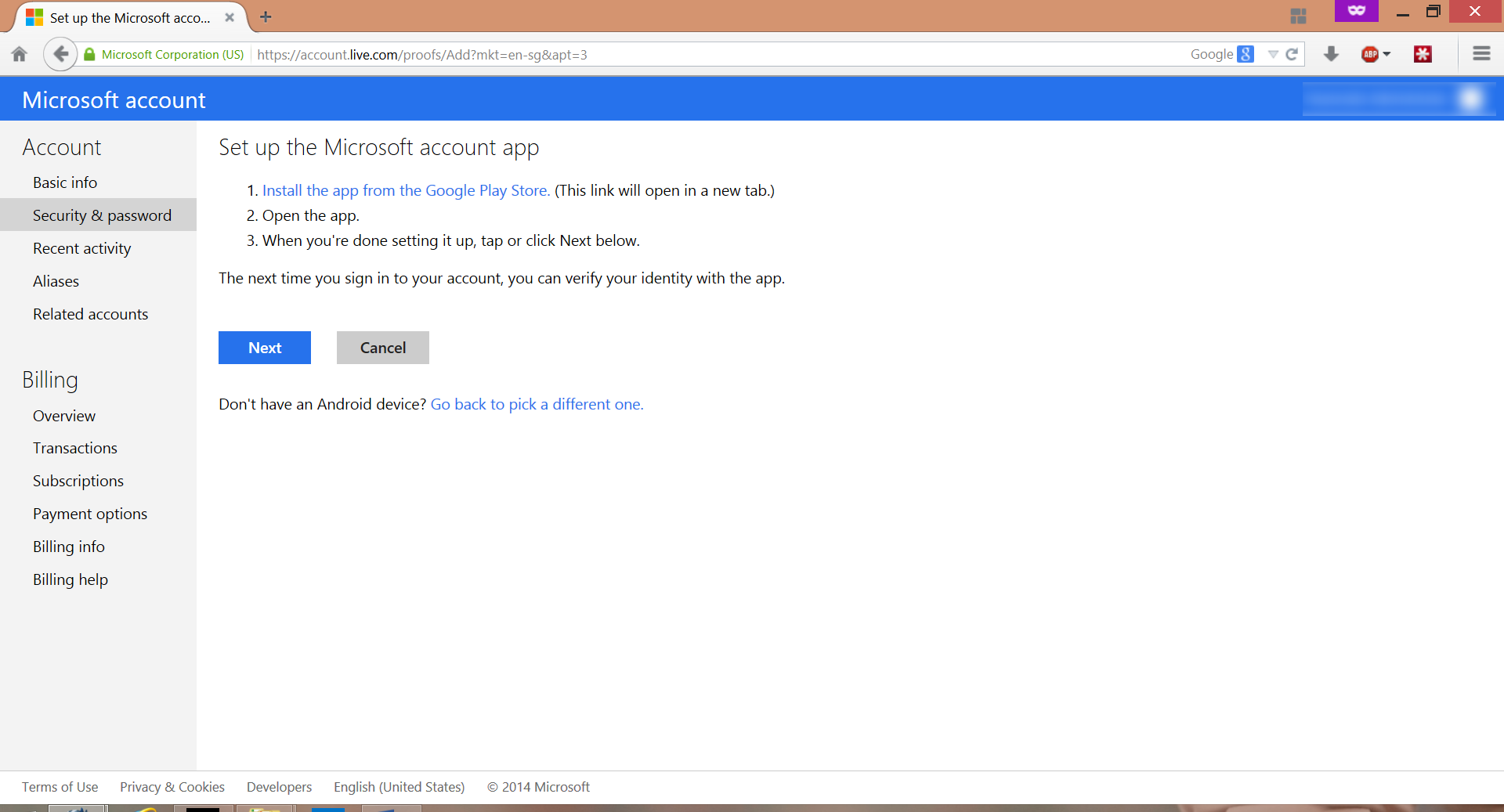Select Security & password in sidebar
This screenshot has width=1504, height=812.
pyautogui.click(x=98, y=215)
